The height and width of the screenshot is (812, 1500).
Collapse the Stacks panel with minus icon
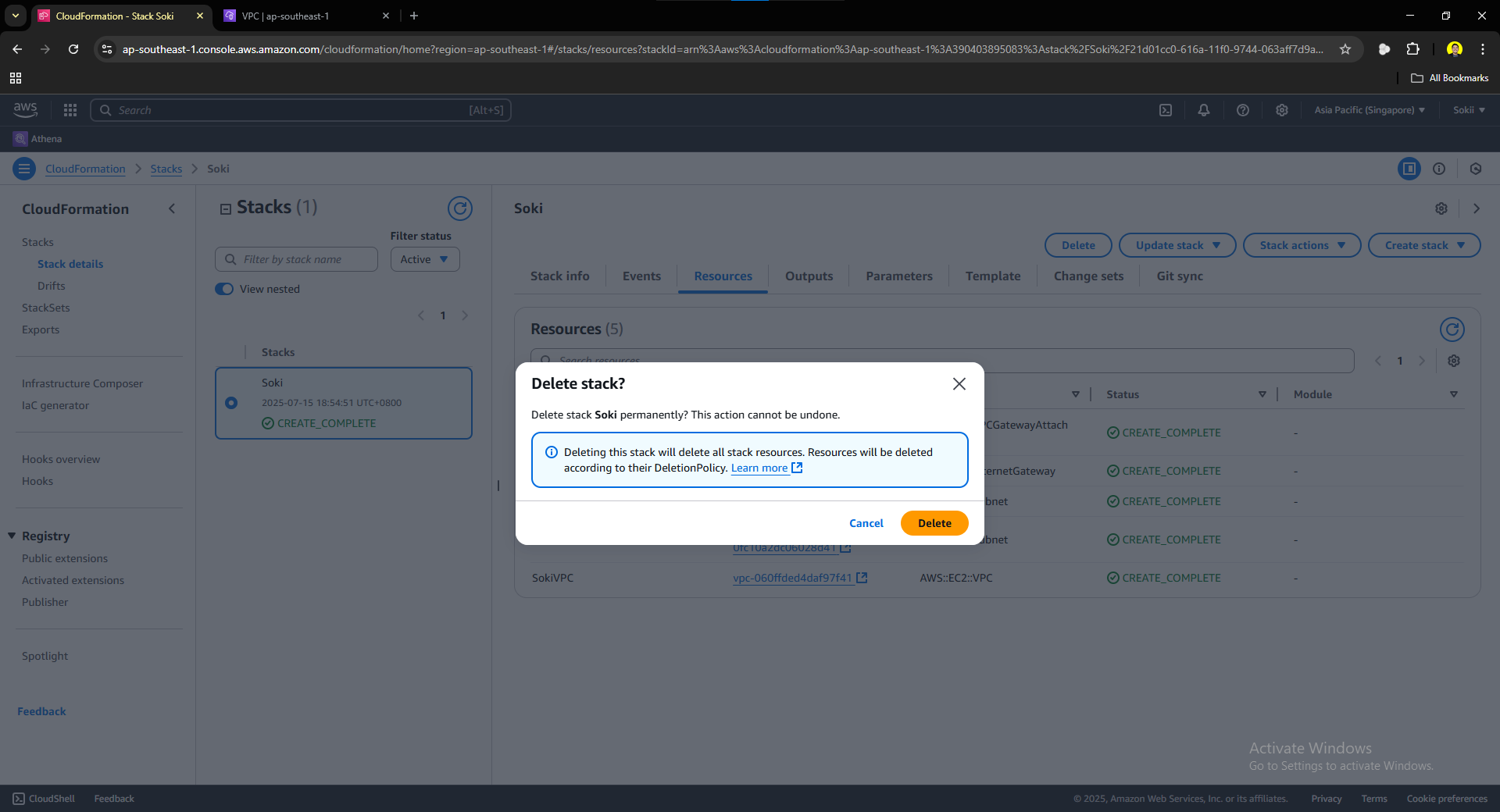tap(225, 208)
